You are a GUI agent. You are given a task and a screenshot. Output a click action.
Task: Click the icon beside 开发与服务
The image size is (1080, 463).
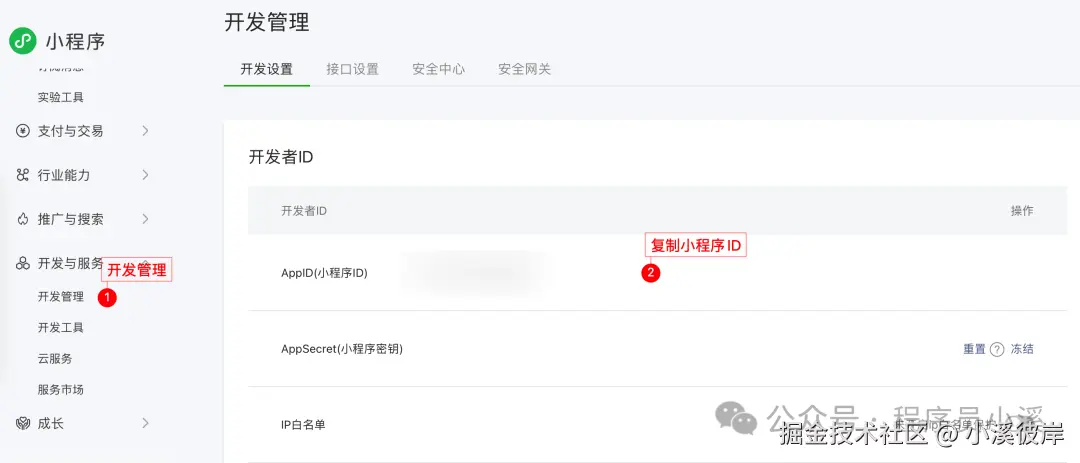click(23, 263)
